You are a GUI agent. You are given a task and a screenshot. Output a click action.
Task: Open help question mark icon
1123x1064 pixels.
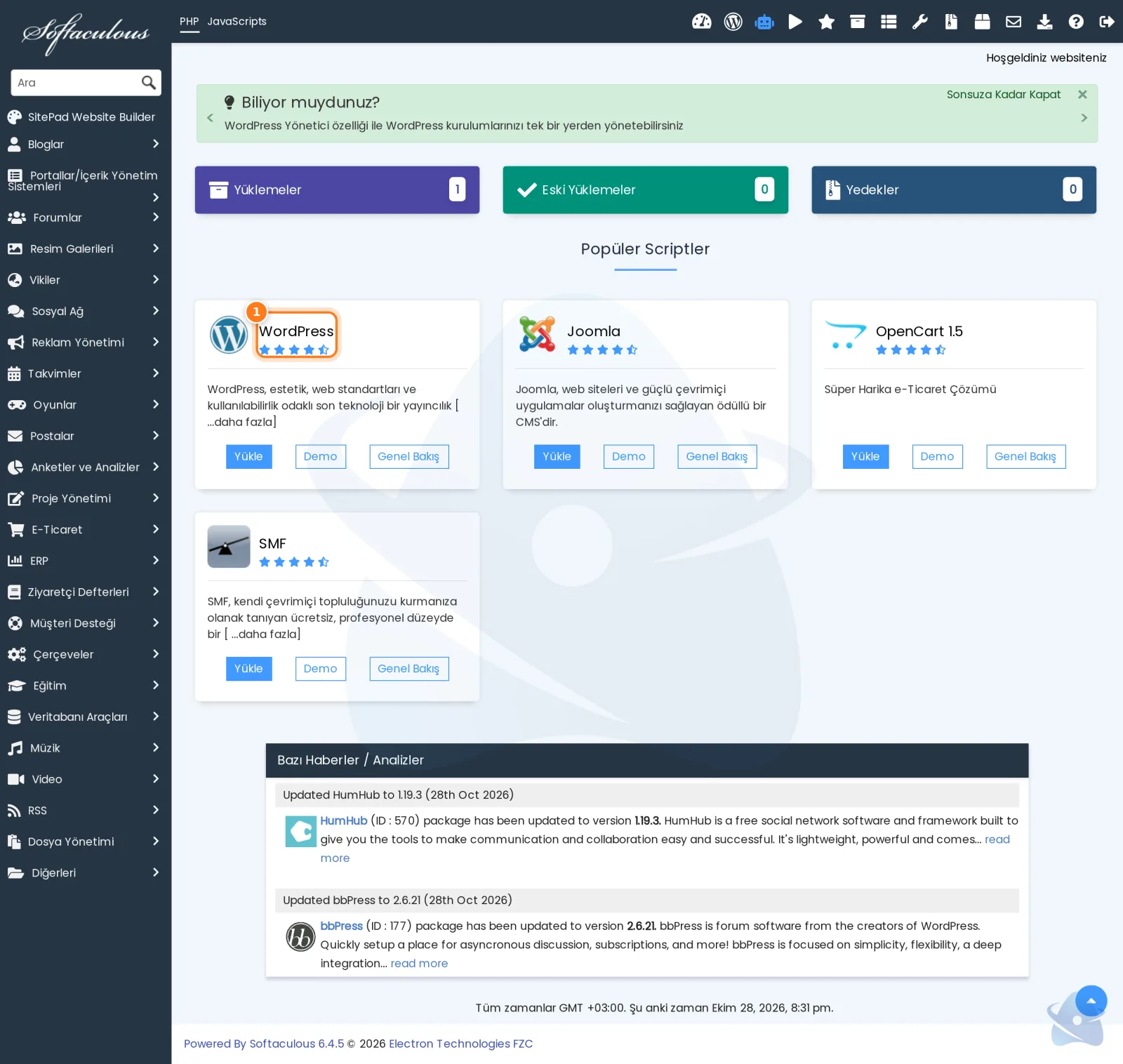pos(1076,22)
